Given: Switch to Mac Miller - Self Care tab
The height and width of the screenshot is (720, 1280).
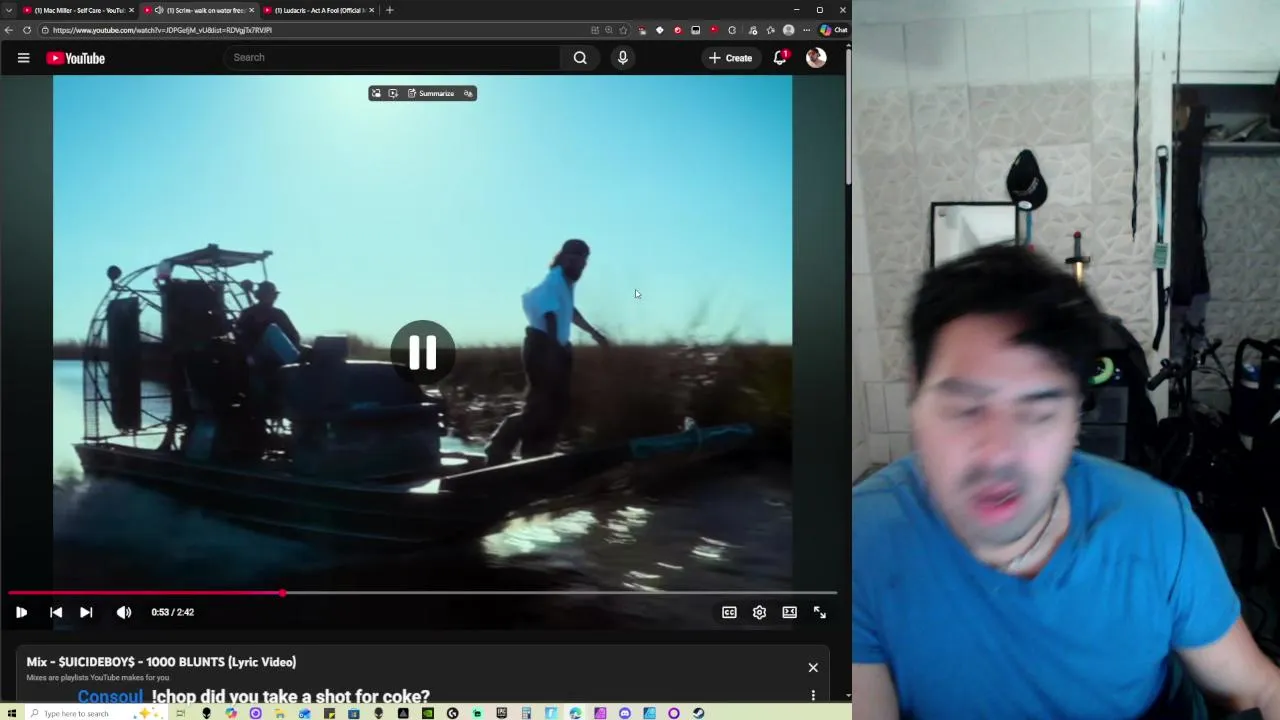Looking at the screenshot, I should [x=77, y=10].
